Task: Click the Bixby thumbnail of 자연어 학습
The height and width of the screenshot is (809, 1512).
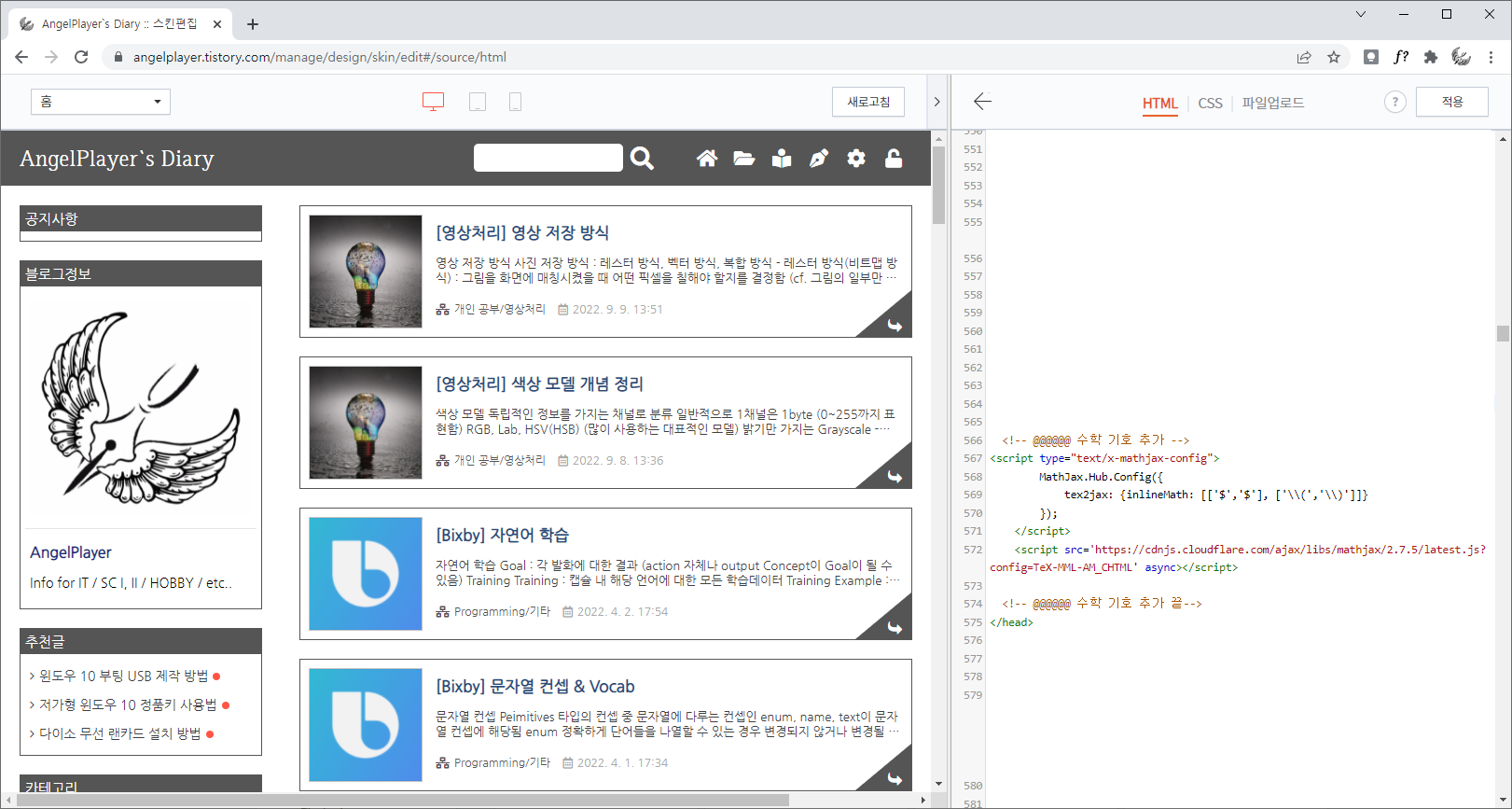Action: click(366, 574)
